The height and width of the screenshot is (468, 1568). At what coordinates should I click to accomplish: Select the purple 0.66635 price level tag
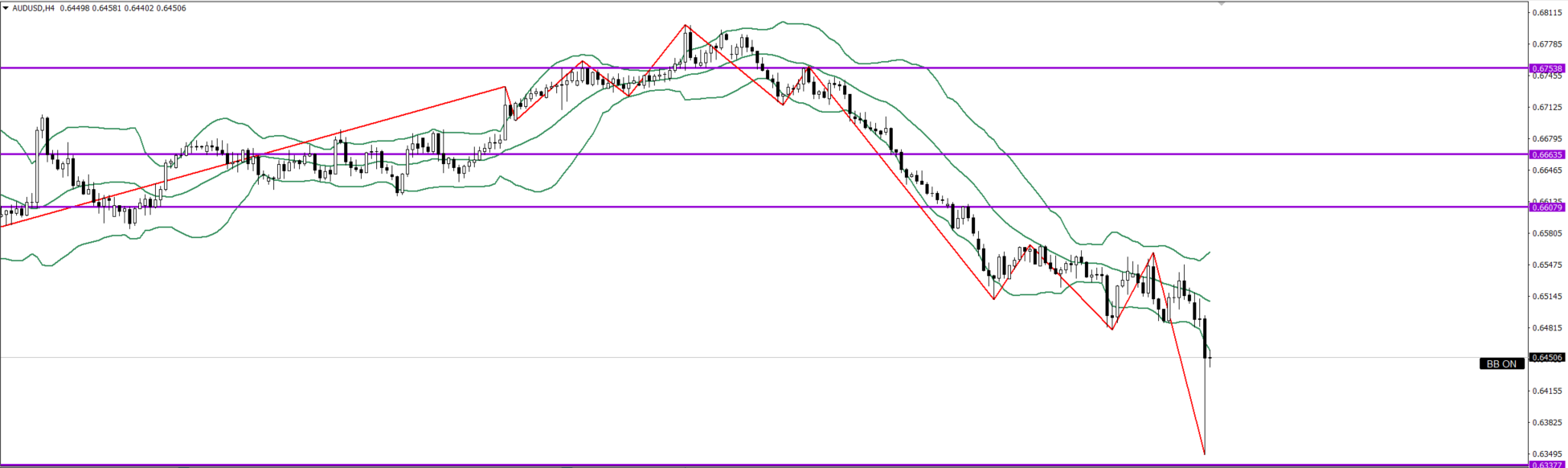pos(1547,154)
